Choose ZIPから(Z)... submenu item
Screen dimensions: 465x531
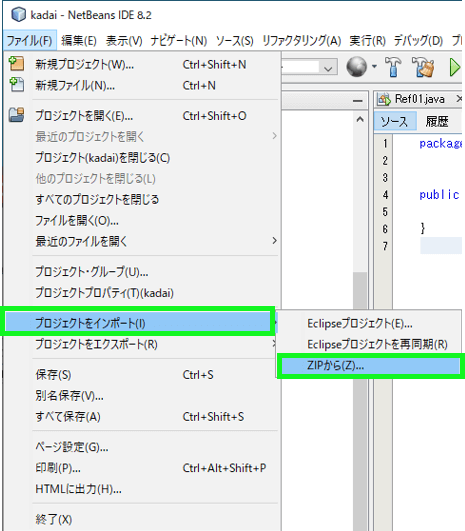[x=371, y=366]
